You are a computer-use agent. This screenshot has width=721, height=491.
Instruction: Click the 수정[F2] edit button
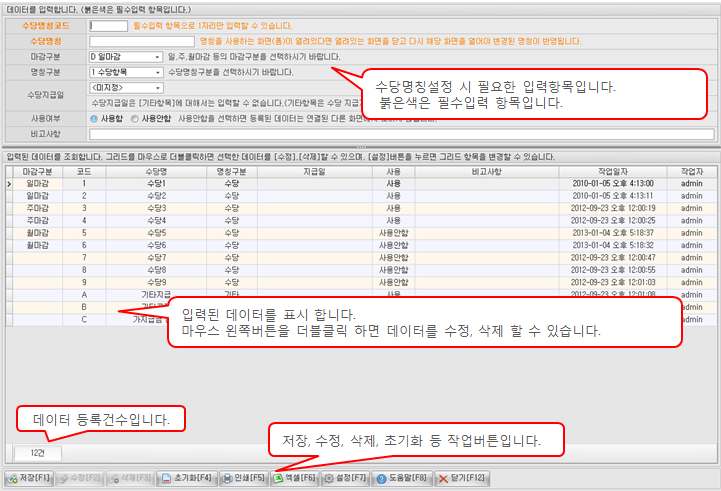coord(80,478)
